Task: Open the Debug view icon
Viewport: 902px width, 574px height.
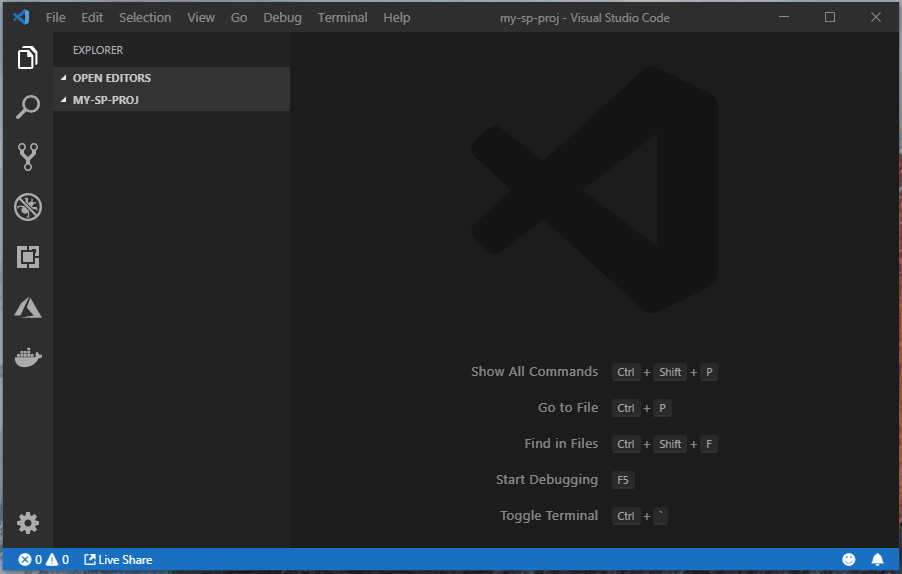Action: (x=28, y=207)
